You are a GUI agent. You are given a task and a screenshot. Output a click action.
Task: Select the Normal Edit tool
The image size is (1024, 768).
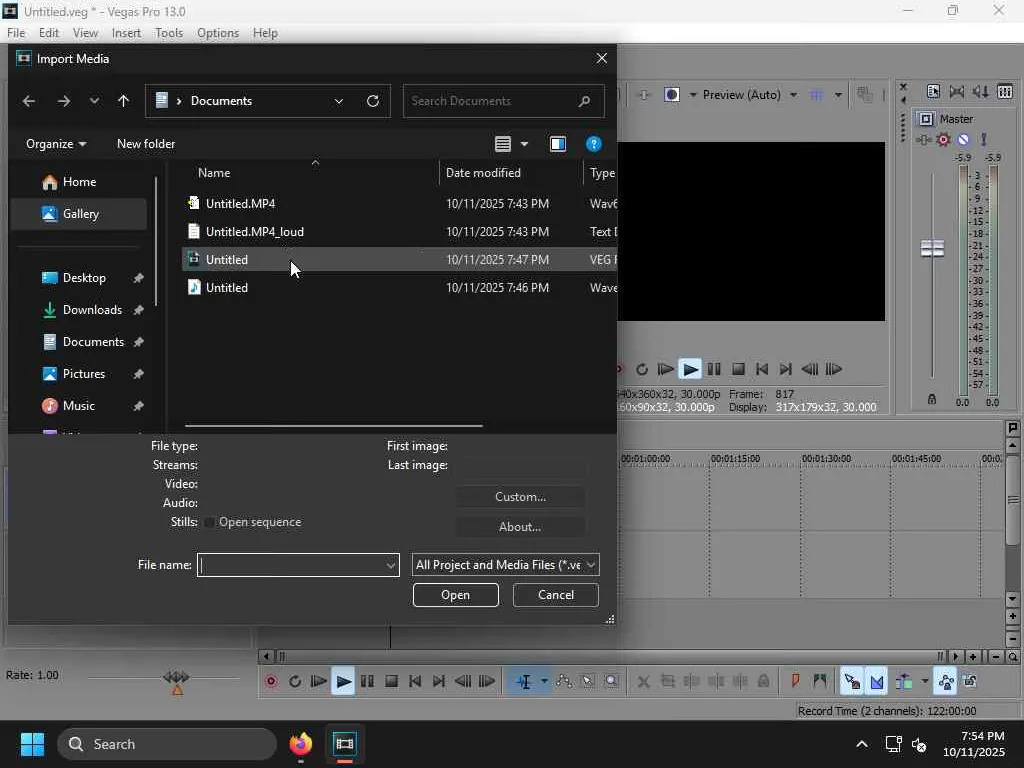point(524,682)
